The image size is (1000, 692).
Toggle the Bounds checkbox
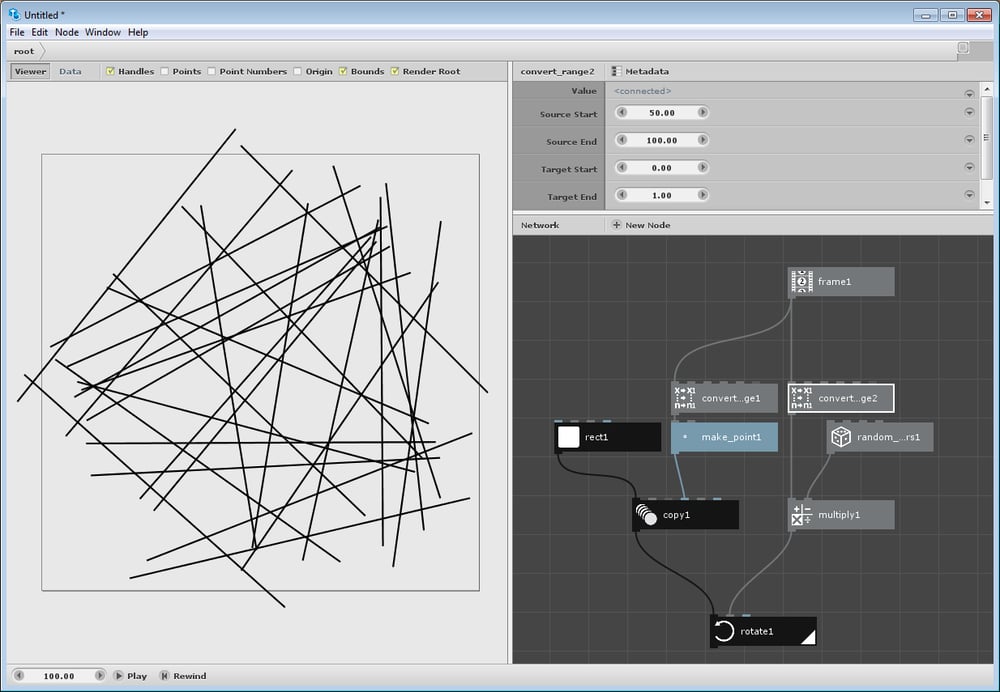click(343, 71)
